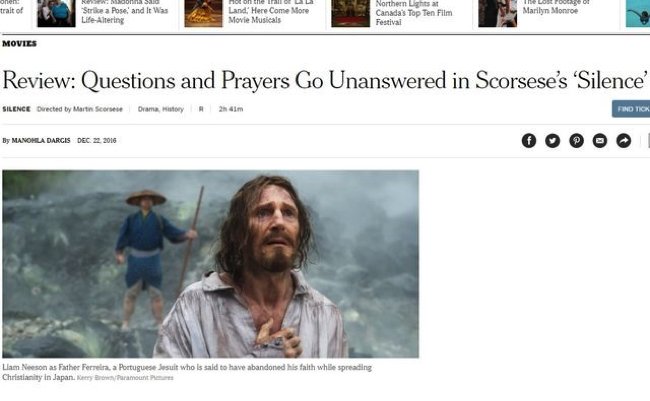Click the Marilyn Monroe story thumbnail
This screenshot has height=401, width=650.
click(x=497, y=13)
